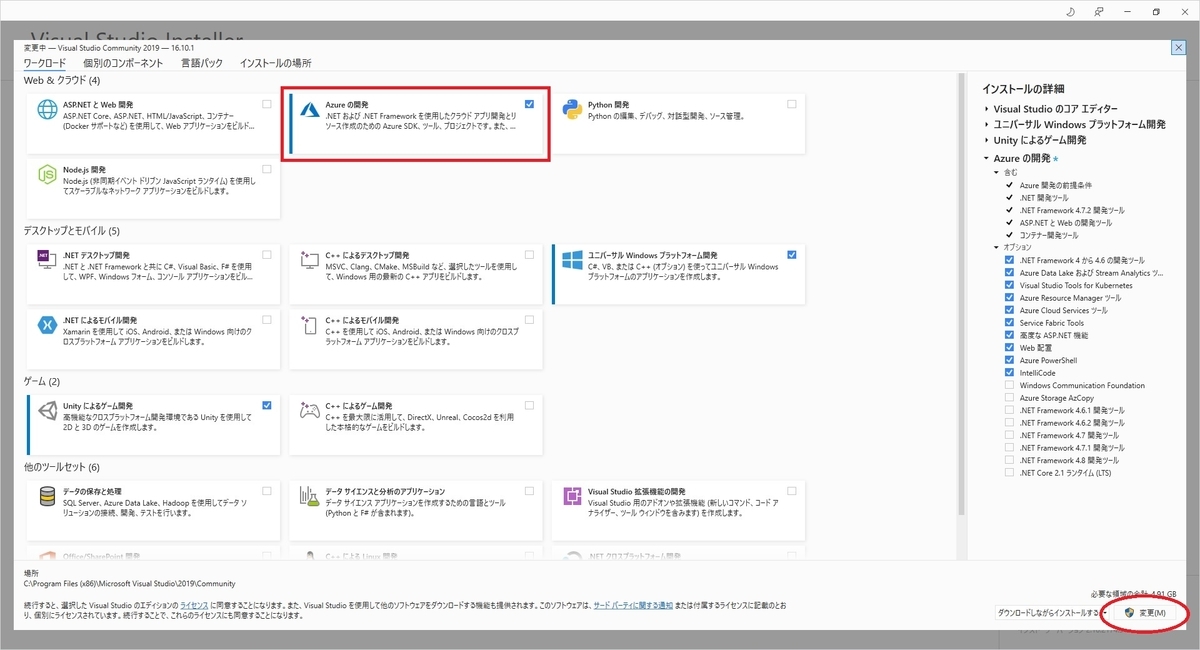1200x650 pixels.
Task: Open the ライセンス link
Action: [194, 606]
